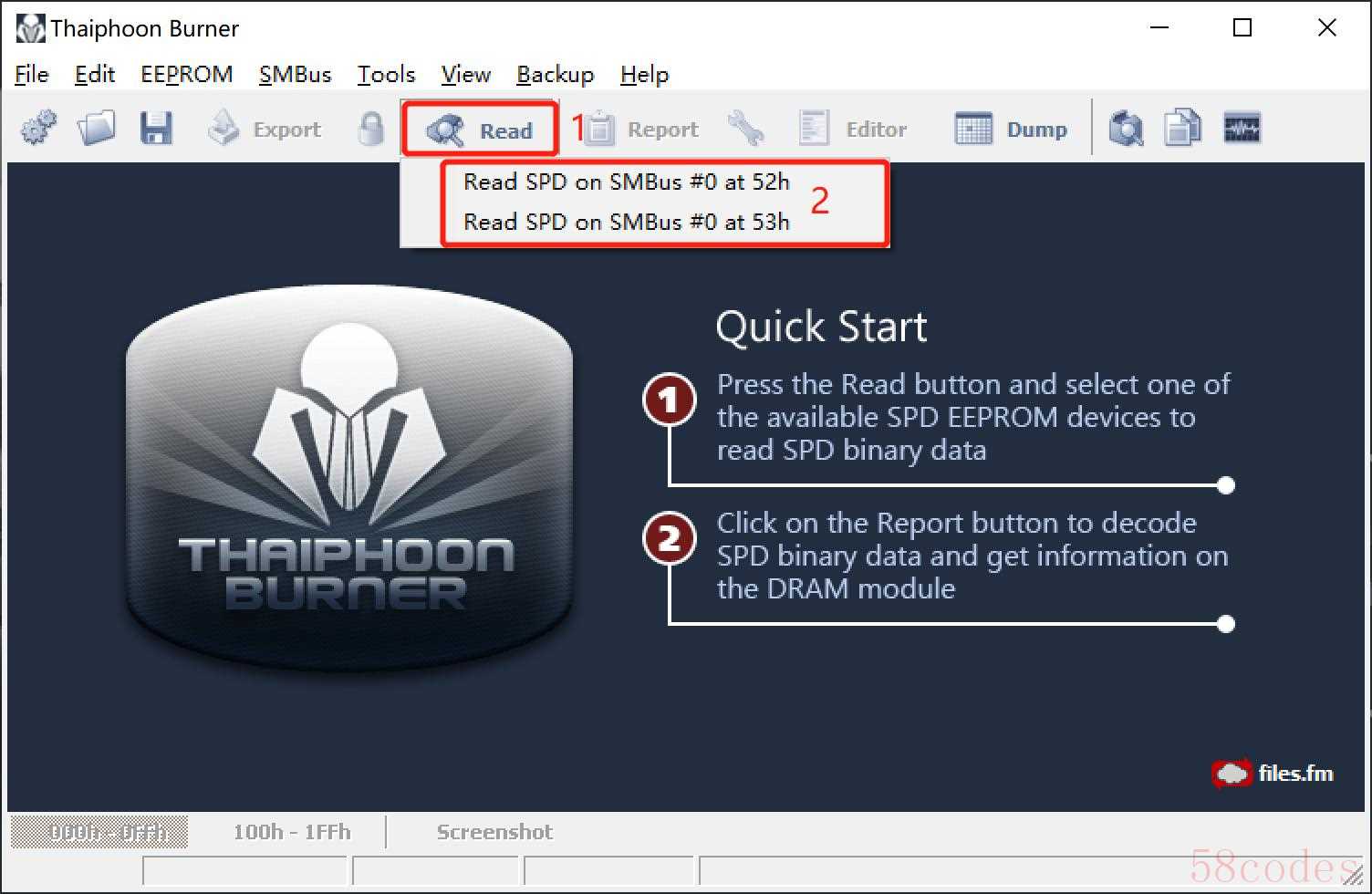The height and width of the screenshot is (894, 1372).
Task: Open the Editor toolbar button
Action: 853,130
